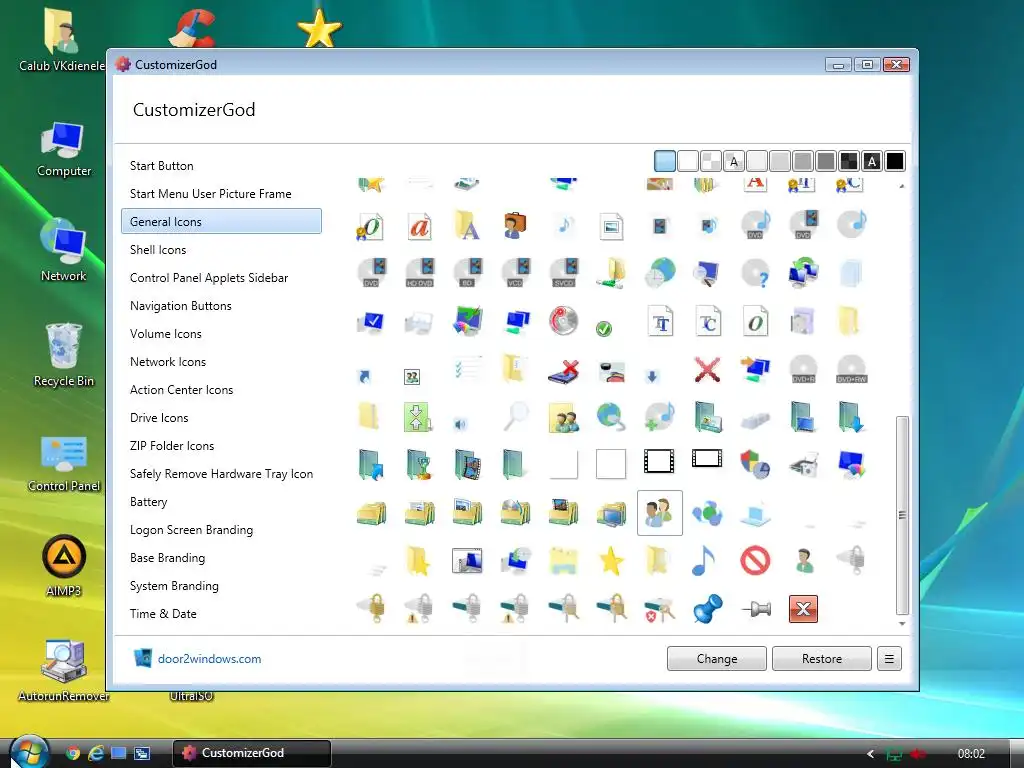
Task: Choose the light blue background swatch
Action: 665,161
